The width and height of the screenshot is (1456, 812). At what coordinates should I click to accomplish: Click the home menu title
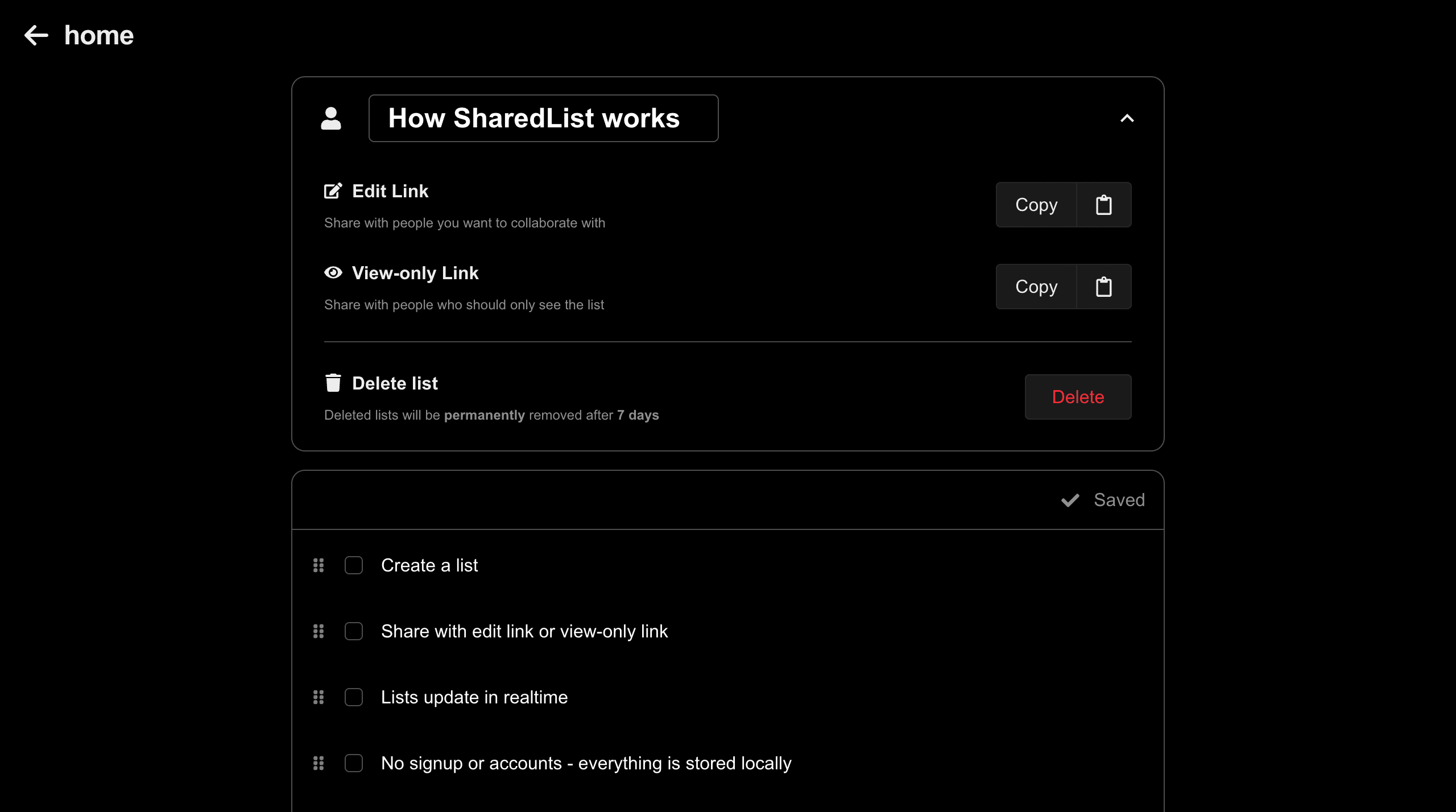(98, 35)
